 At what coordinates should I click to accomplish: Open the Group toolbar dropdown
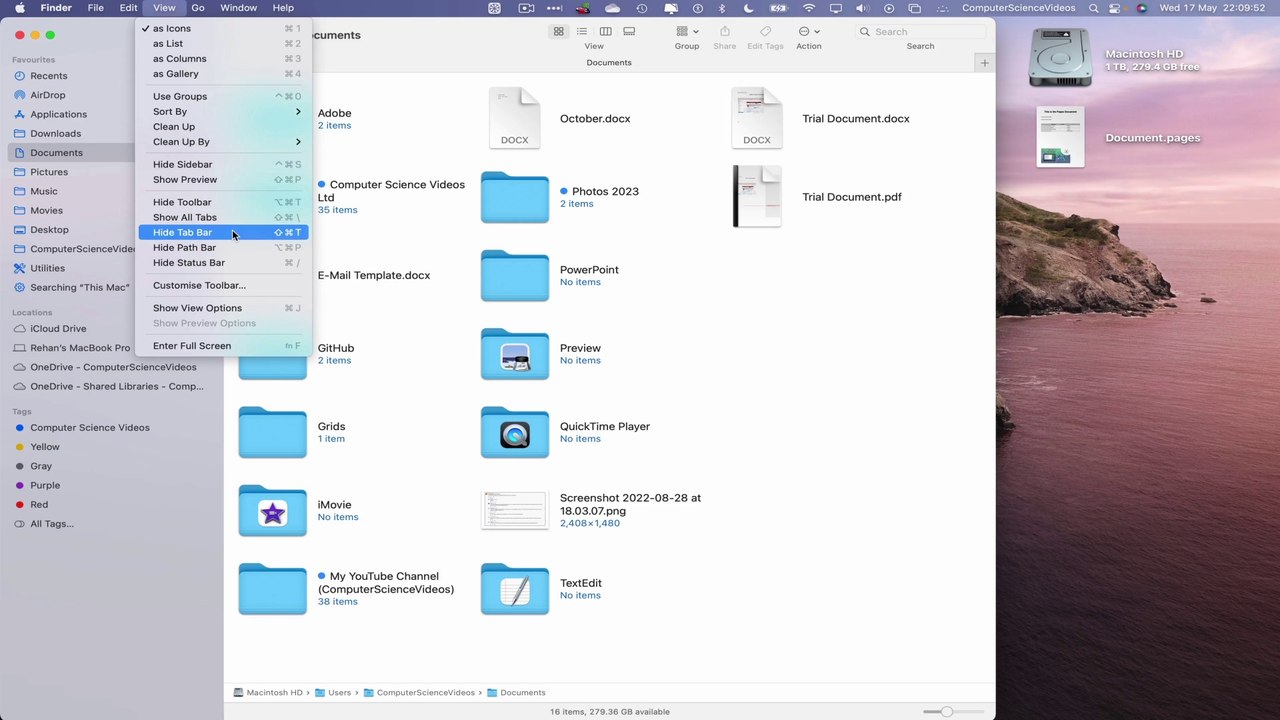click(687, 31)
